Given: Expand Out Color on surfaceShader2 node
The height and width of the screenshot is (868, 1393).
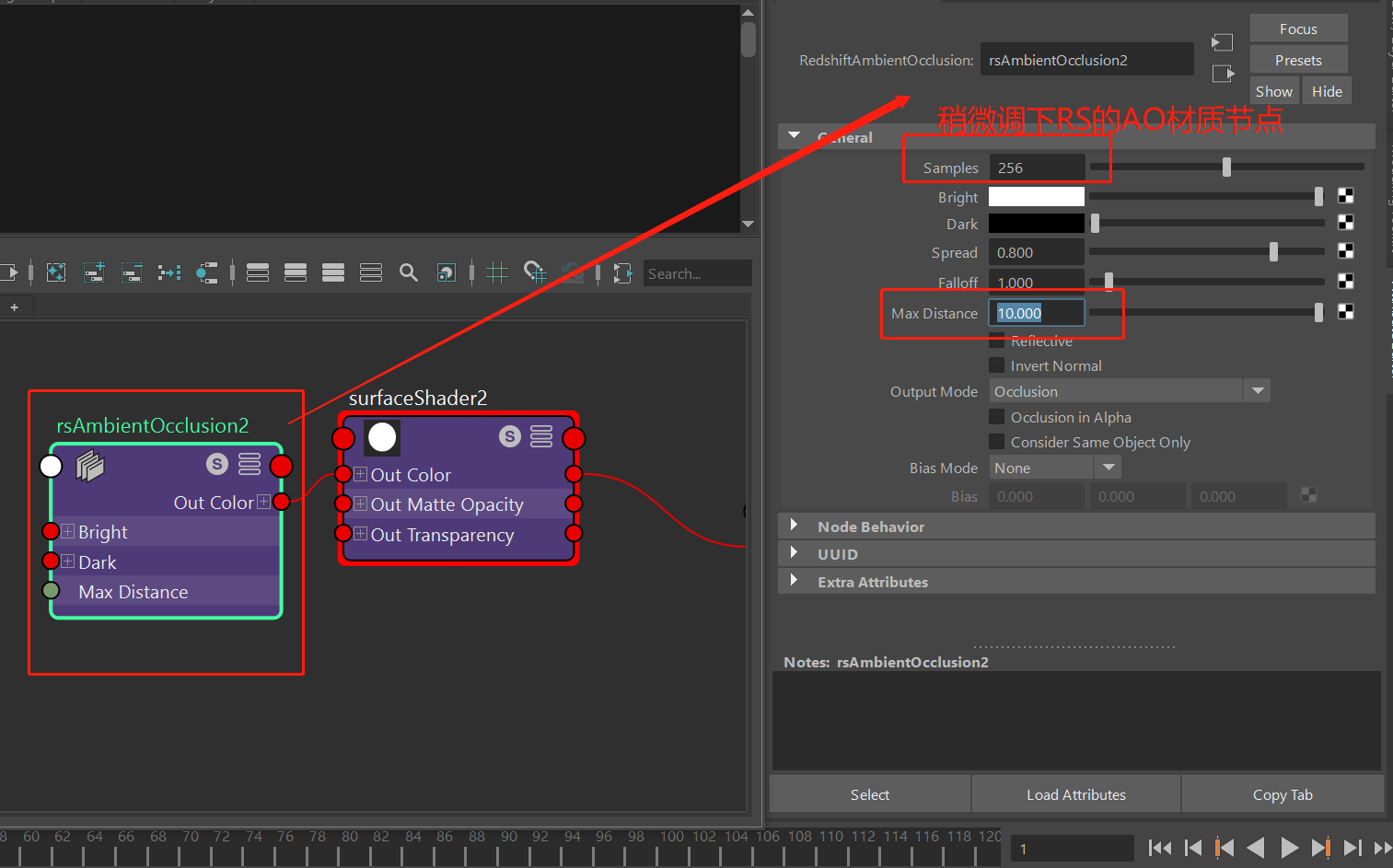Looking at the screenshot, I should pos(360,474).
